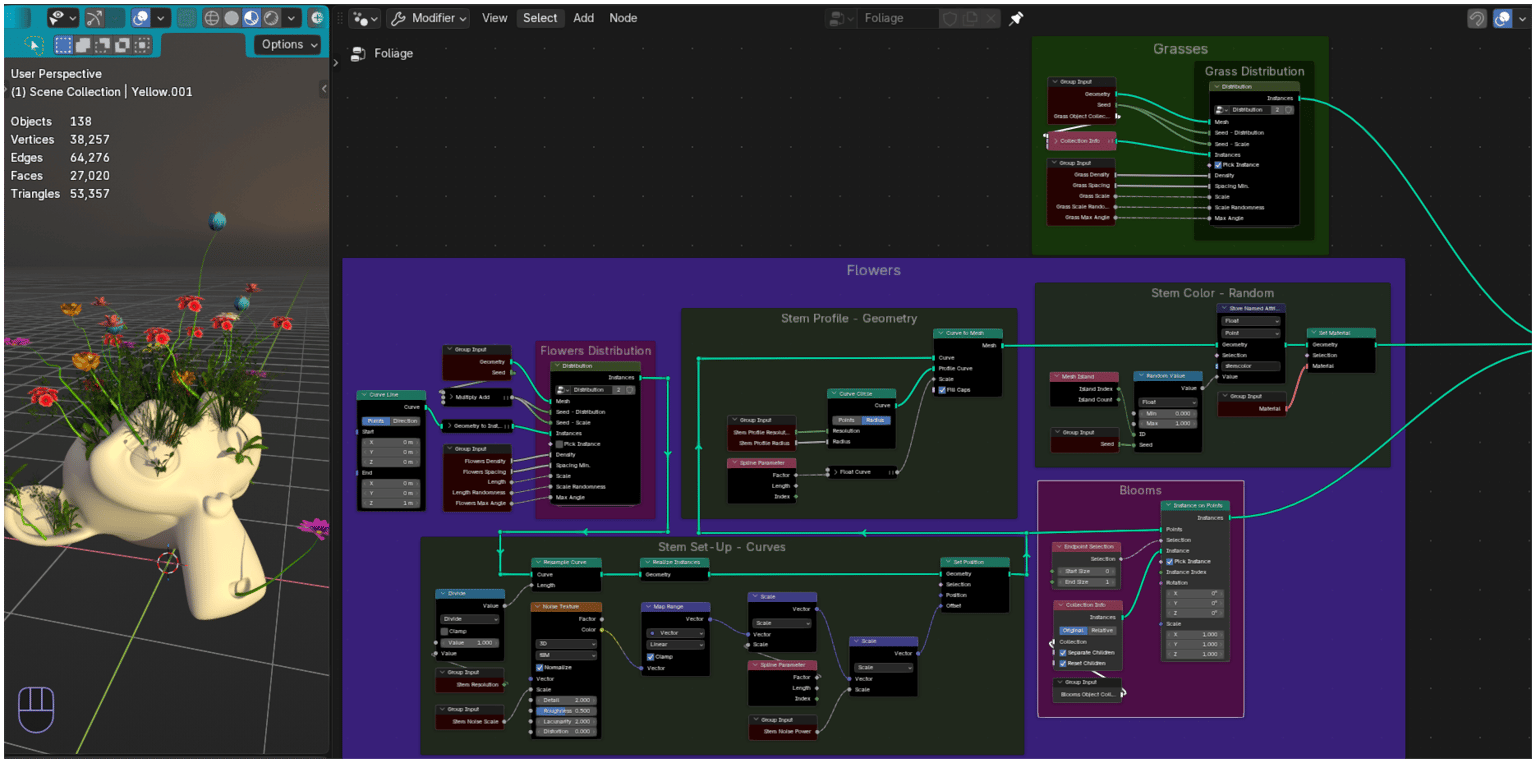Toggle Separate Children checkbox in Collection Info
The height and width of the screenshot is (763, 1536).
pyautogui.click(x=1061, y=652)
